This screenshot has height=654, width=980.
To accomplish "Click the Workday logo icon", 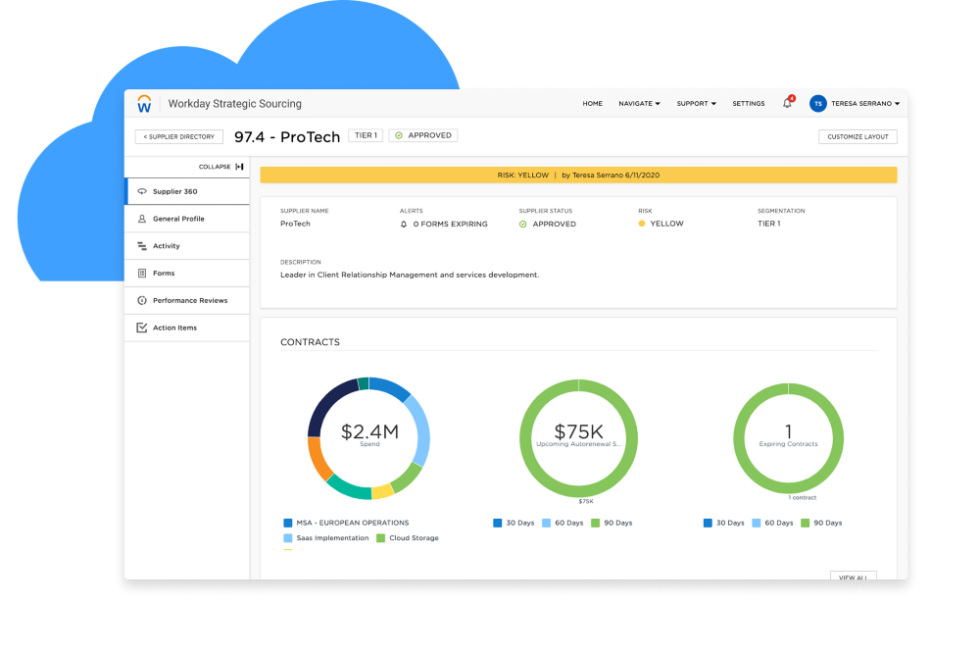I will point(145,102).
